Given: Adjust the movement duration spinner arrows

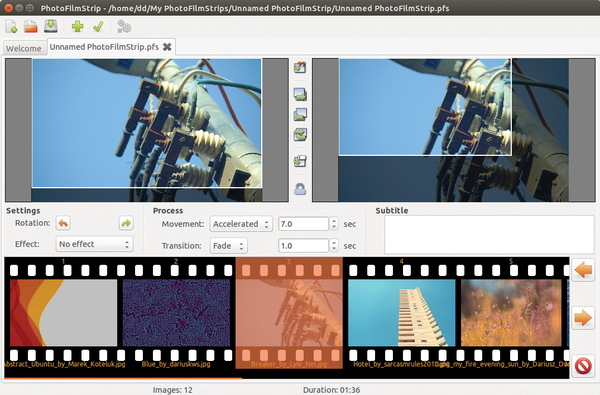Looking at the screenshot, I should pos(334,224).
